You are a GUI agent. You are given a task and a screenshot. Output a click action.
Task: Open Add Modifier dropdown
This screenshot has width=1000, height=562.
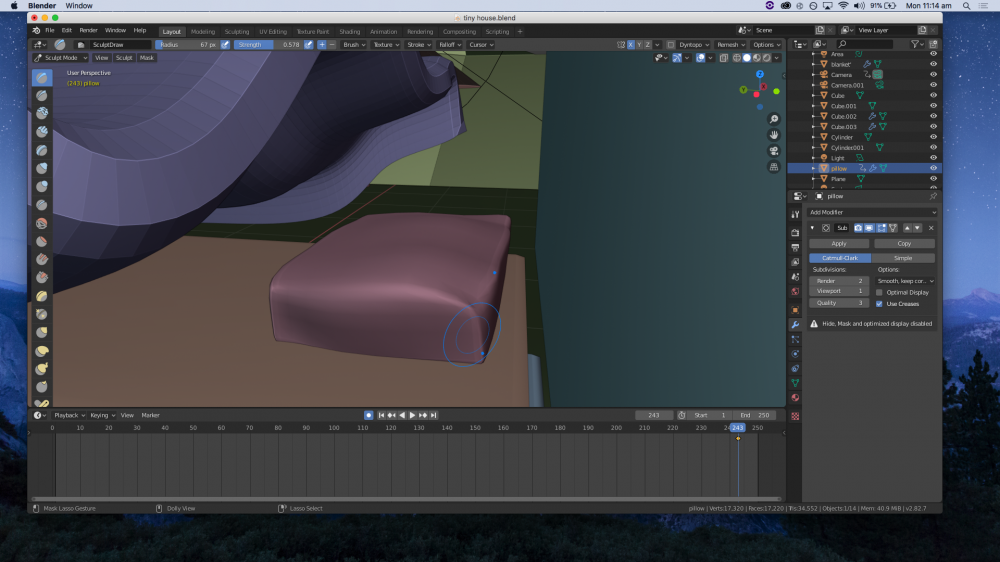pos(872,212)
